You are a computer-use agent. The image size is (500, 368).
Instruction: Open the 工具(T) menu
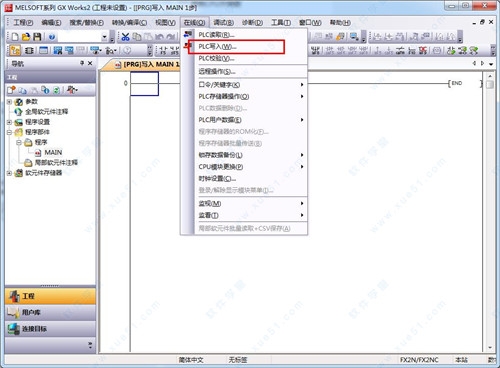tap(281, 23)
